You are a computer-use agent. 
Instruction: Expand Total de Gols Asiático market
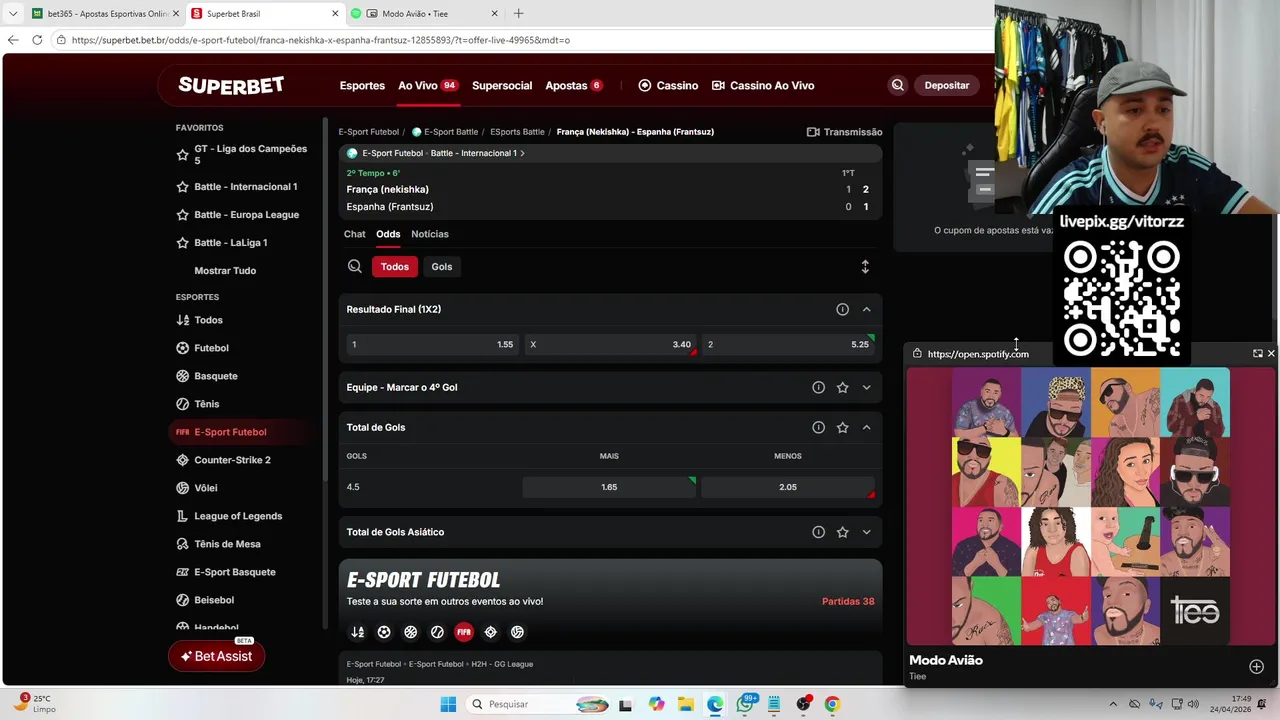tap(866, 532)
